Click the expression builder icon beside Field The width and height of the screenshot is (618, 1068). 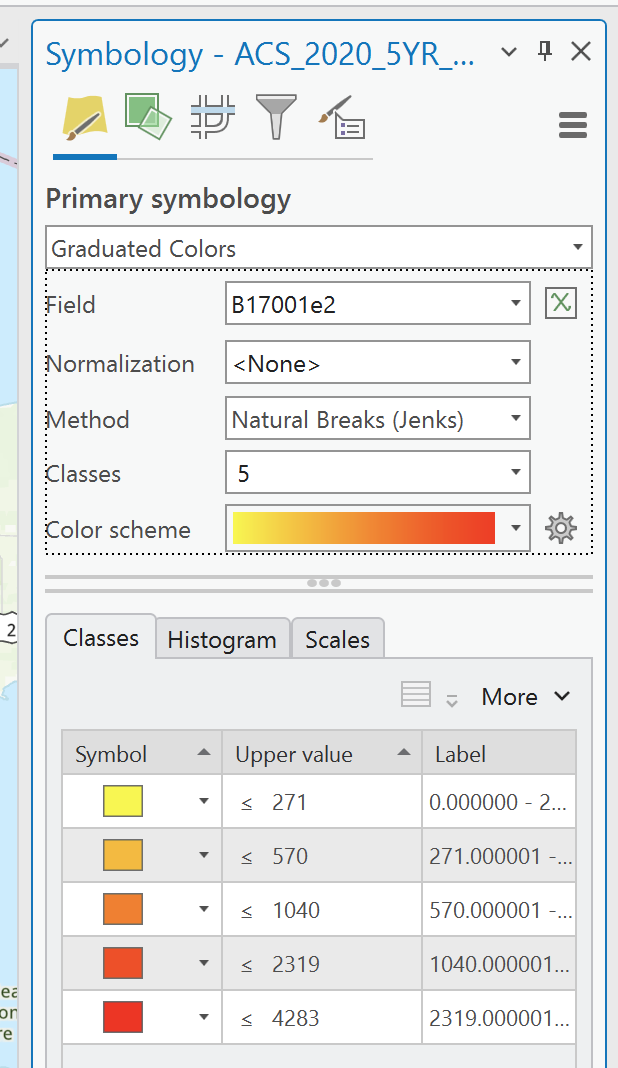(x=561, y=304)
